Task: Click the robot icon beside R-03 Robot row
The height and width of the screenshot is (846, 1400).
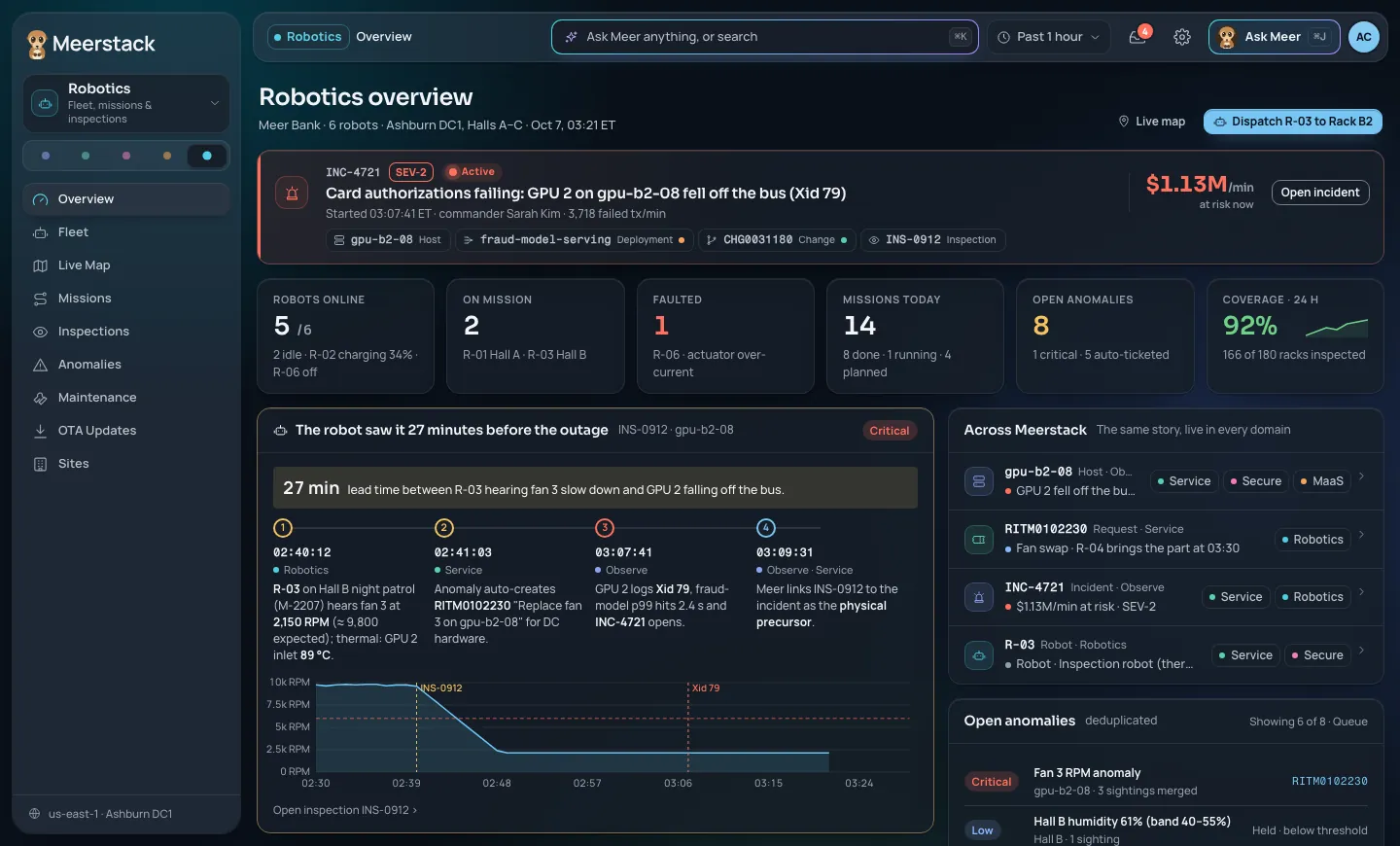Action: [979, 654]
